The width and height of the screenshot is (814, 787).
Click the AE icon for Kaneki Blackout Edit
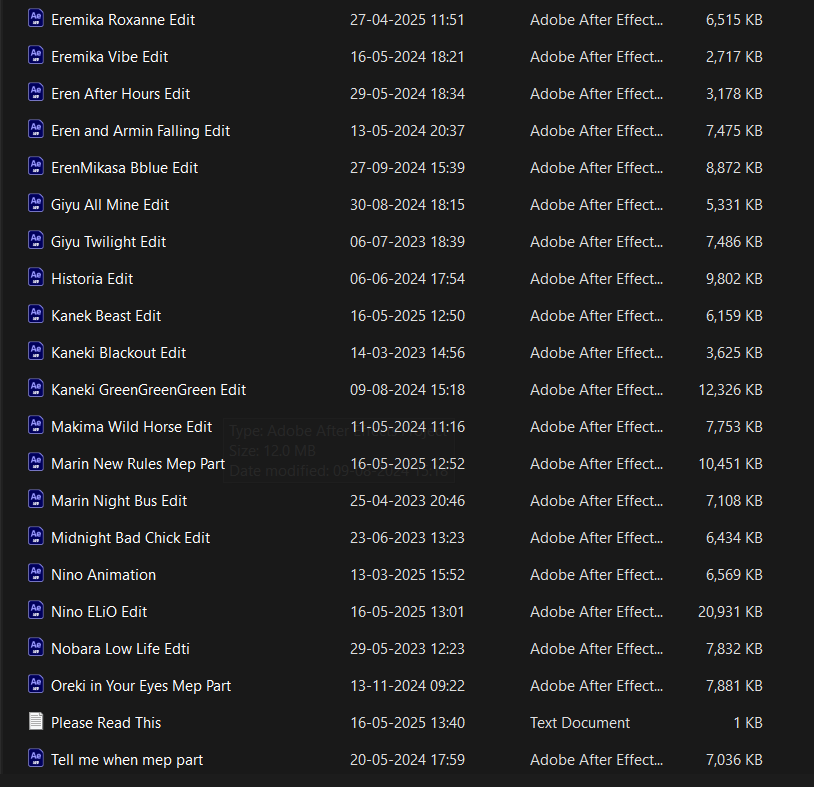(x=36, y=352)
